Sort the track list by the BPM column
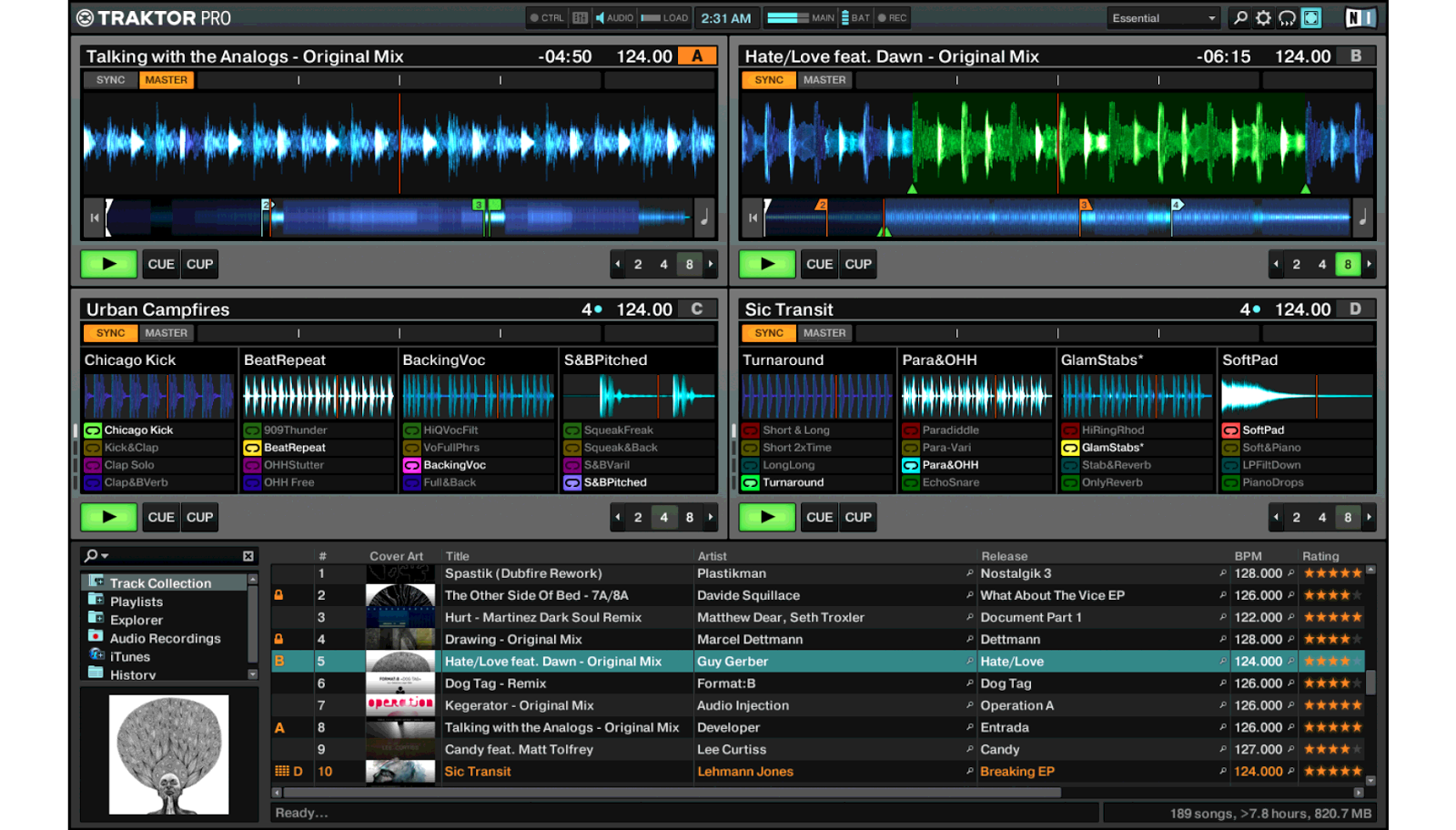This screenshot has height=830, width=1456. (x=1248, y=556)
